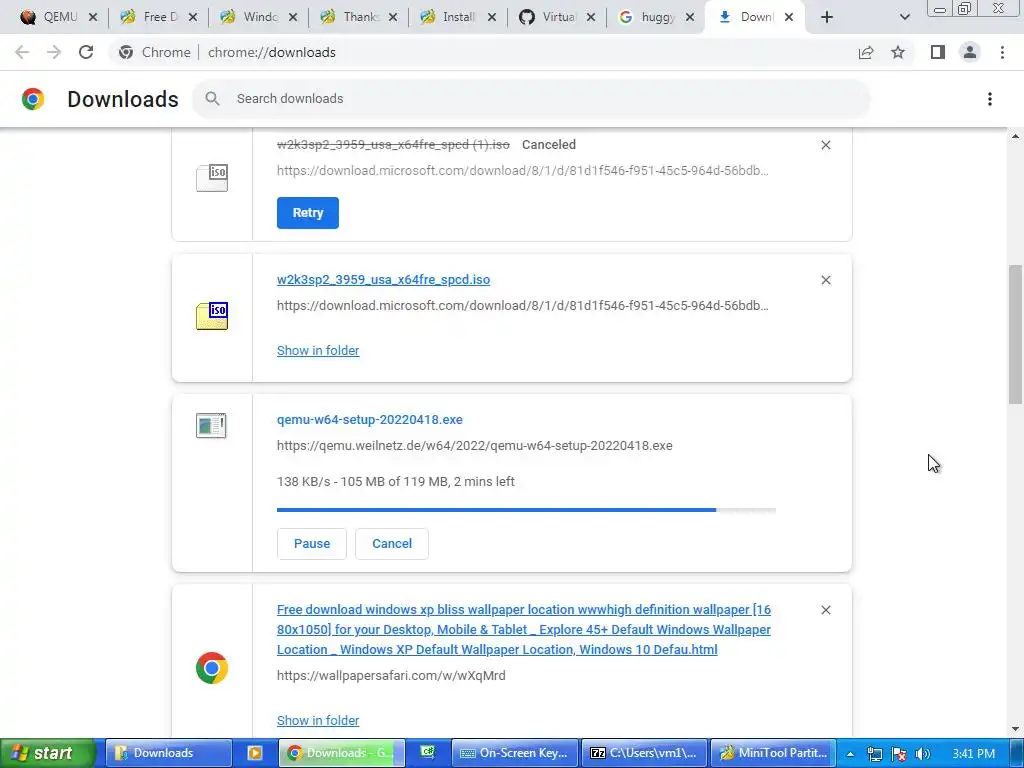
Task: Switch to the Thank tab
Action: click(x=357, y=17)
